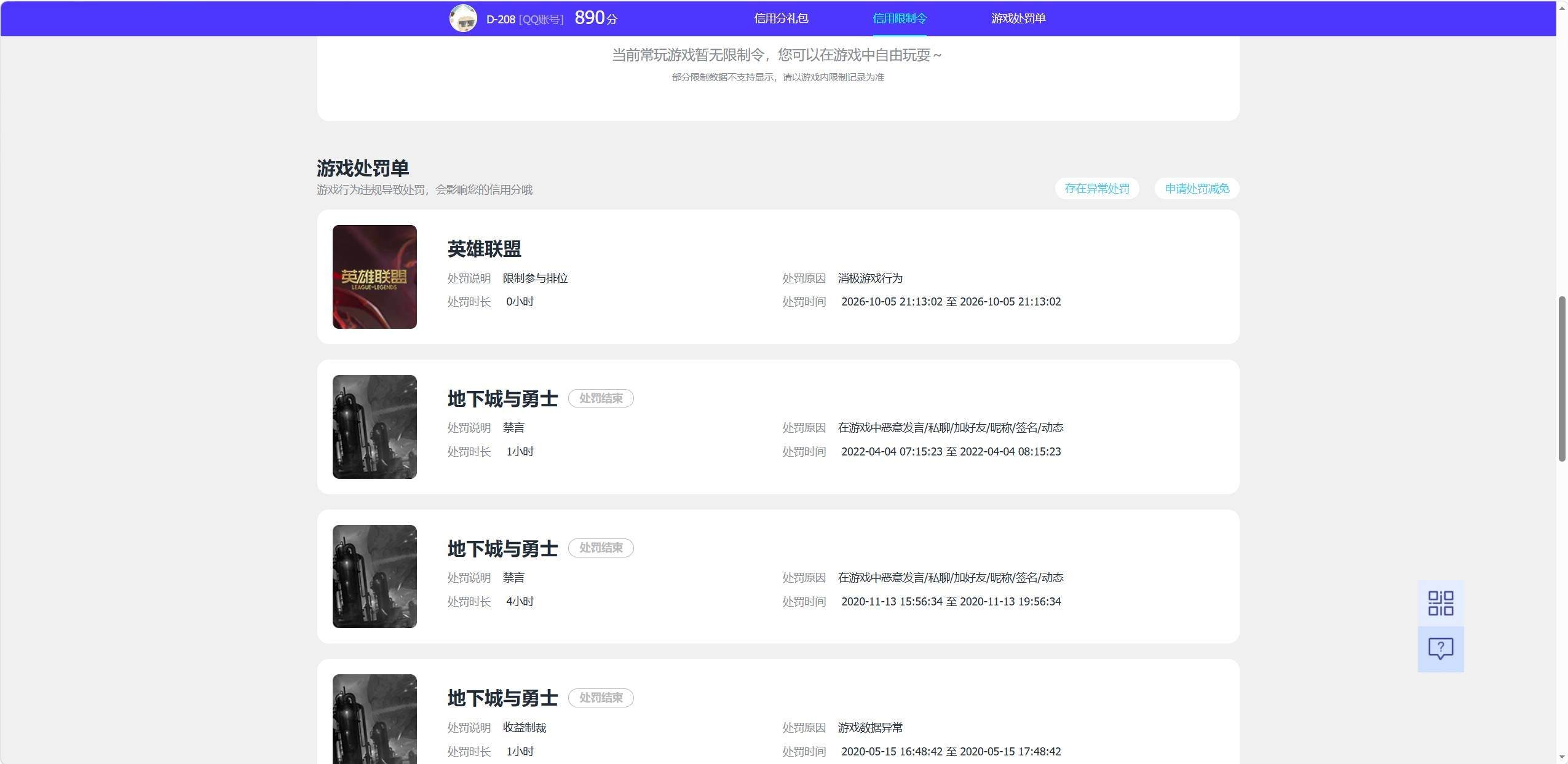Open the QR code floating icon
Image resolution: width=1568 pixels, height=764 pixels.
[x=1440, y=603]
